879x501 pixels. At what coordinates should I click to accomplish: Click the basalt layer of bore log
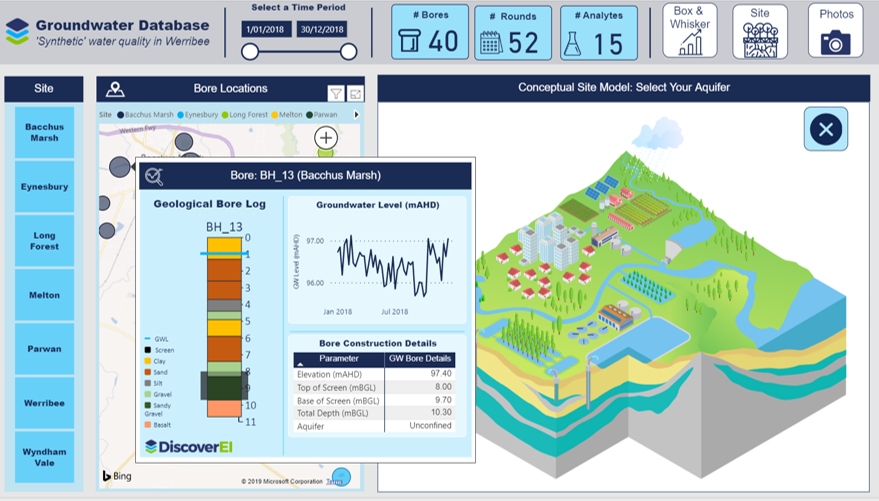[224, 408]
